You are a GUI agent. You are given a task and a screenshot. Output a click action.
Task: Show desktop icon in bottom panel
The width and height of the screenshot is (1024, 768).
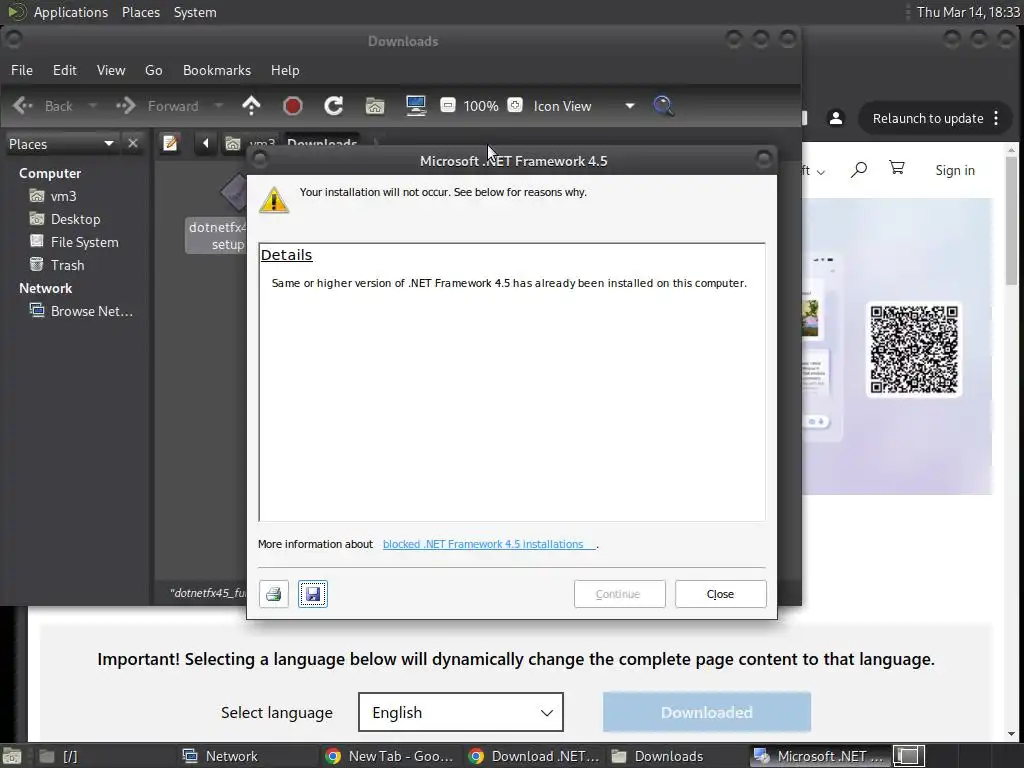pyautogui.click(x=12, y=756)
